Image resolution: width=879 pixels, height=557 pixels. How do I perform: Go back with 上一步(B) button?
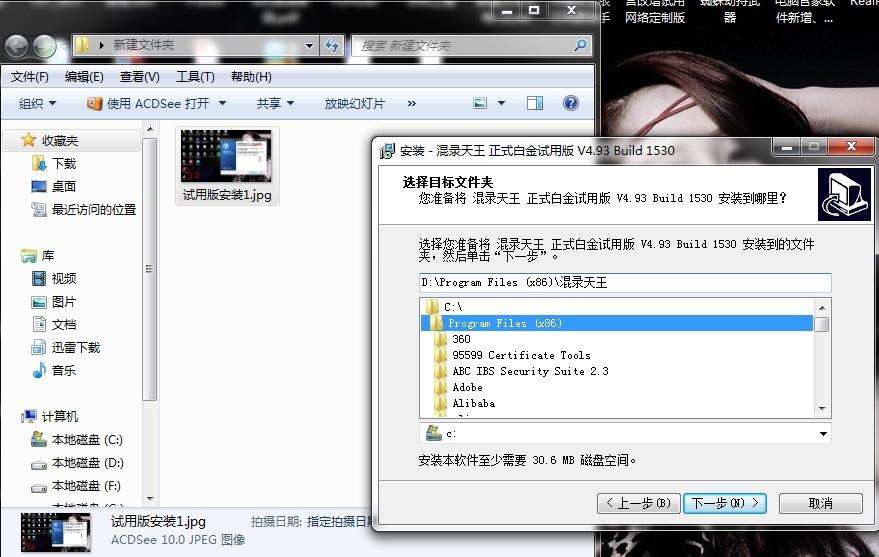[638, 503]
